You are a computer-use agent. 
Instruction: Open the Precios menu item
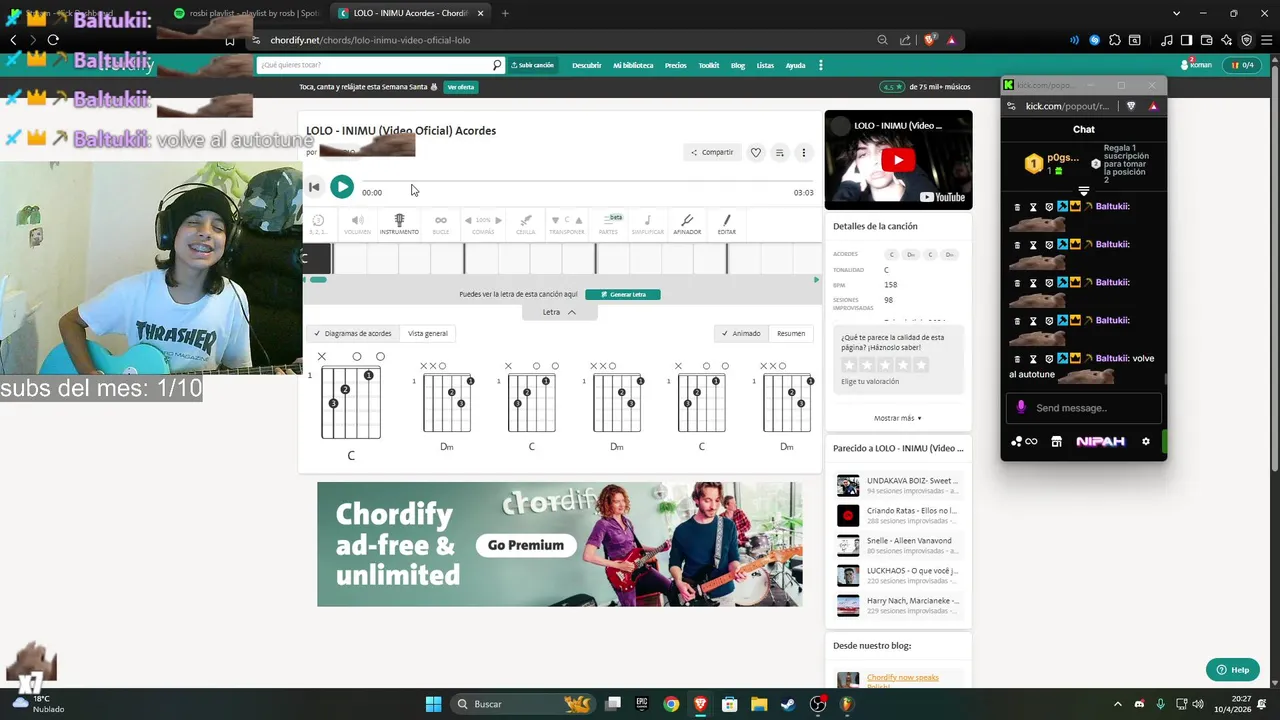point(676,65)
